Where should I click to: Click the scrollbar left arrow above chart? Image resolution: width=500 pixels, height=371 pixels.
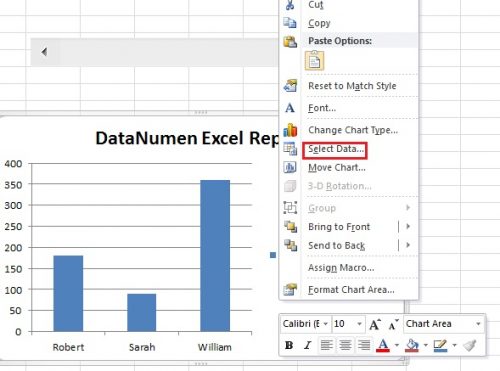pyautogui.click(x=44, y=52)
